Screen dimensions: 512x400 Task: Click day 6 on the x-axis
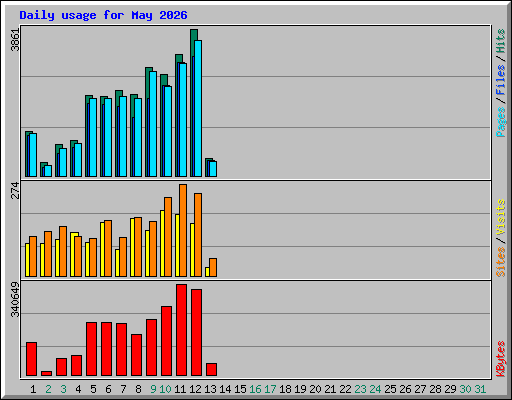click(108, 389)
